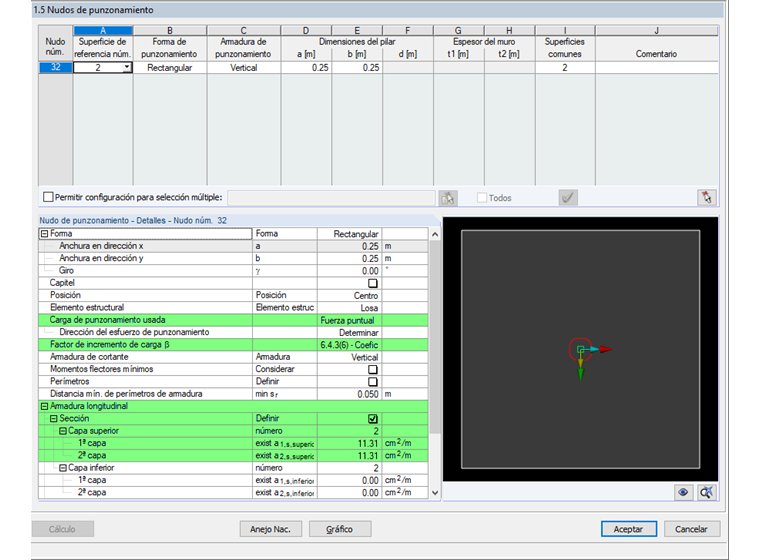Click column J header
The image size is (760, 560).
click(656, 31)
